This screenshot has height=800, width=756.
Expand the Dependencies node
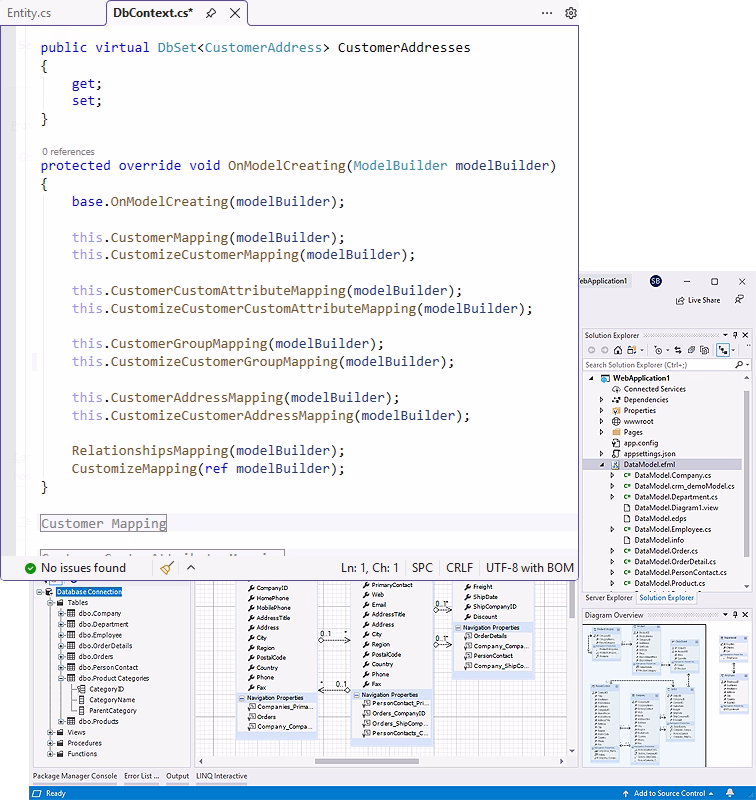tap(602, 400)
